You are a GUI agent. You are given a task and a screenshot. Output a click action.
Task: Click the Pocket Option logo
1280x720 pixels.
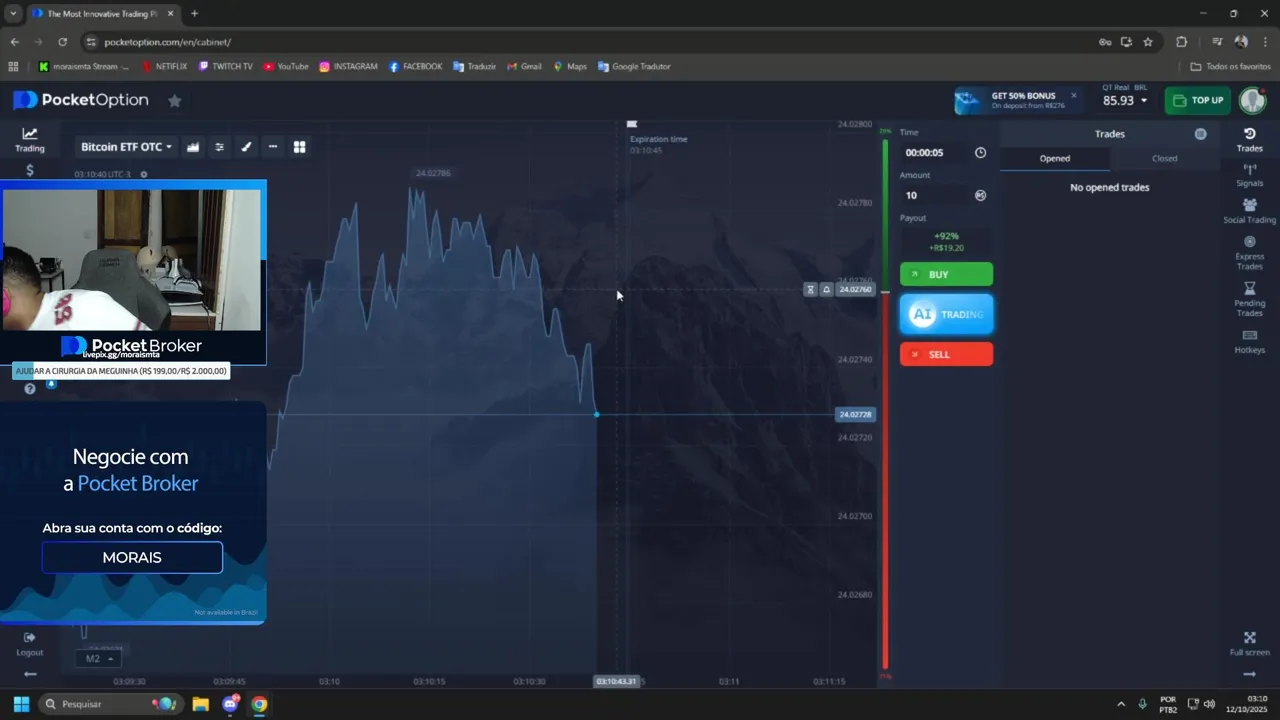pyautogui.click(x=80, y=100)
